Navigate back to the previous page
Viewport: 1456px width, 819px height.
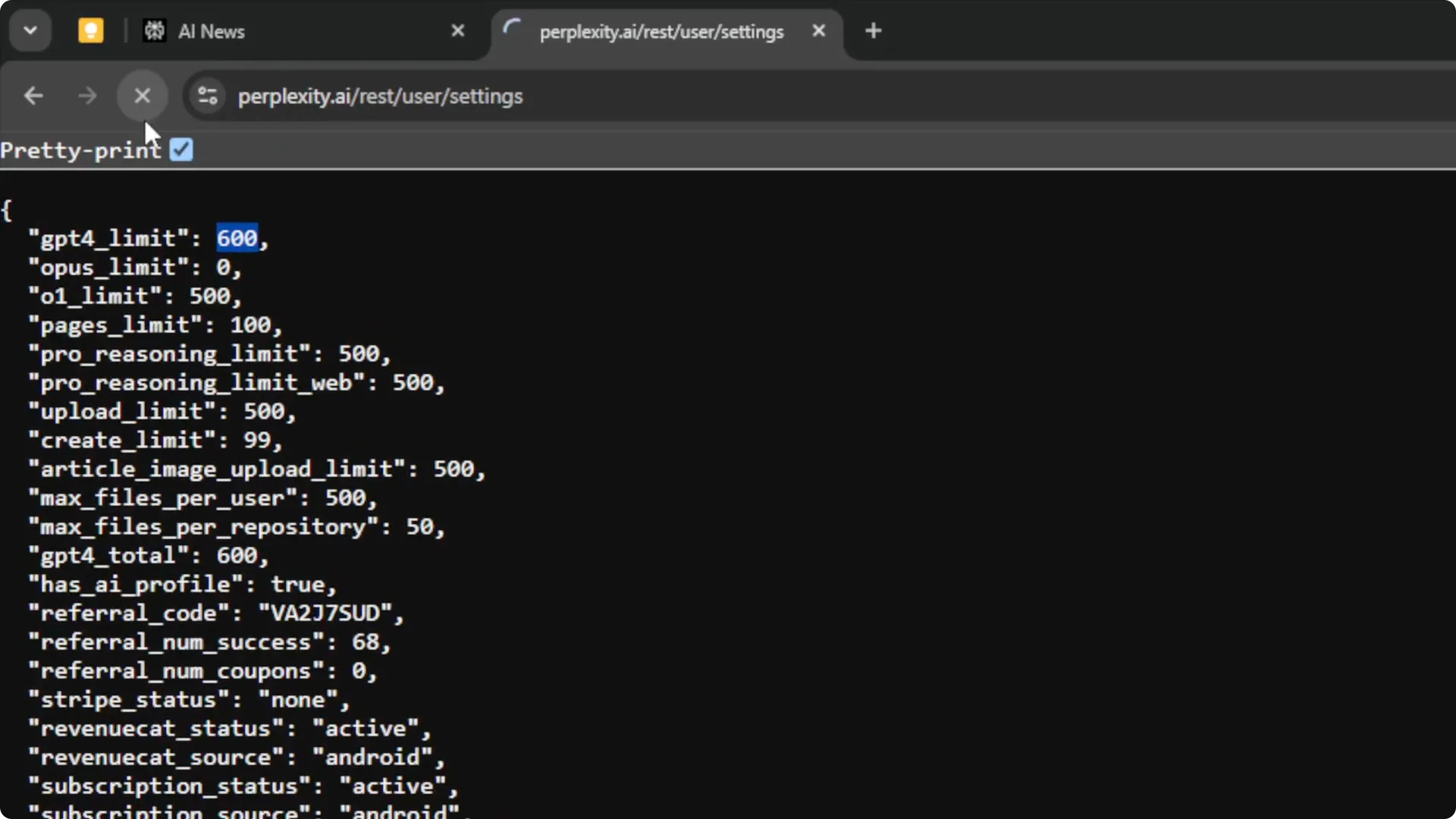pos(33,96)
